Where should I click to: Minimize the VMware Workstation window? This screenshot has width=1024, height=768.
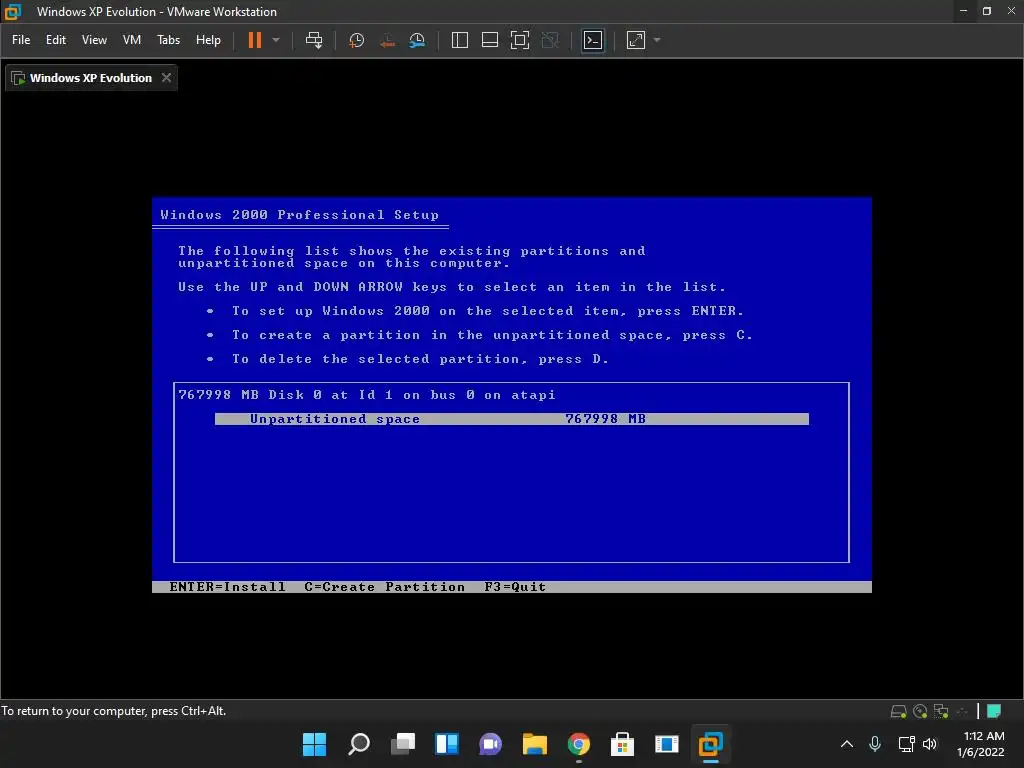pos(963,11)
